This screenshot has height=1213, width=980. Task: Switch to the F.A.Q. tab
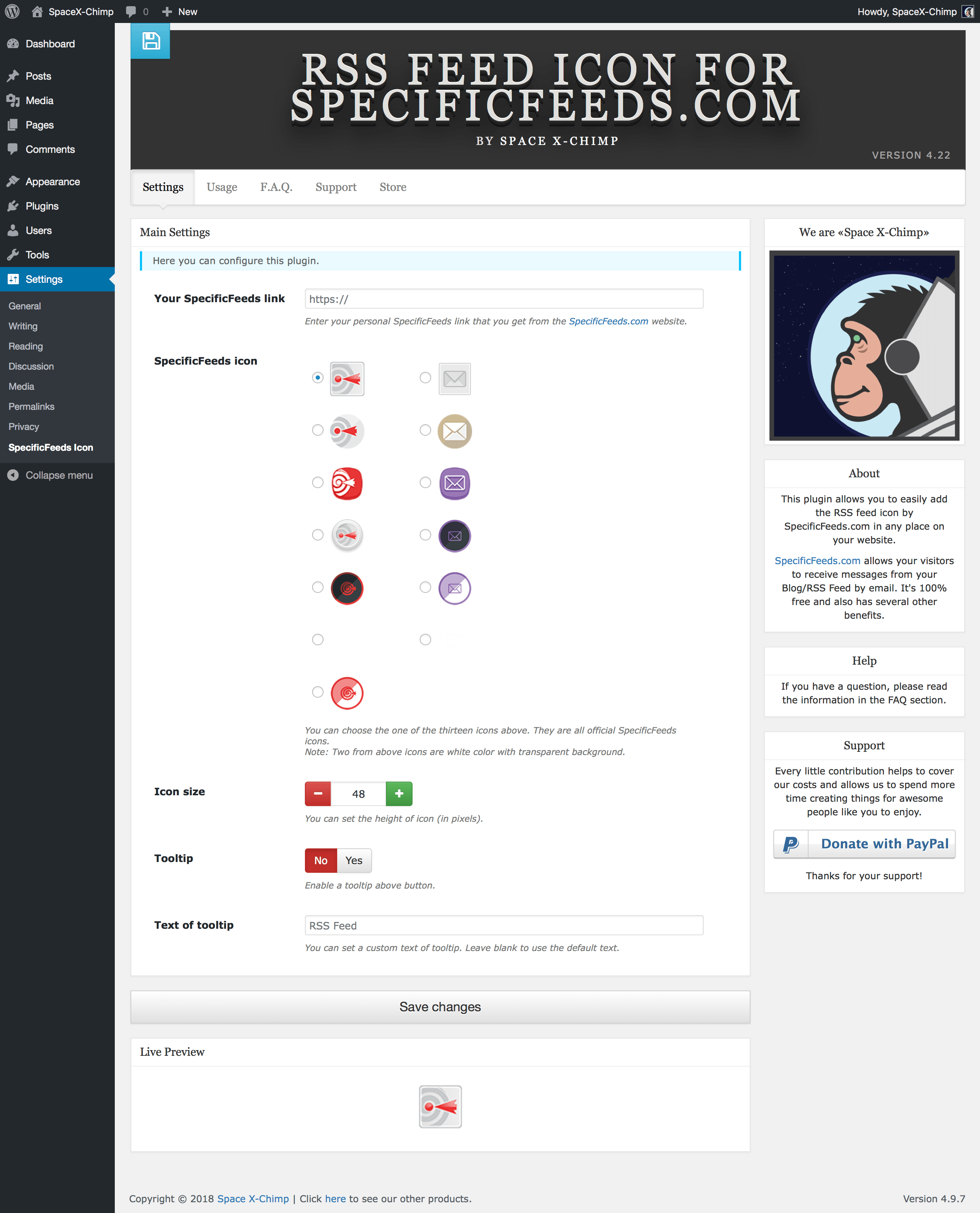coord(276,187)
